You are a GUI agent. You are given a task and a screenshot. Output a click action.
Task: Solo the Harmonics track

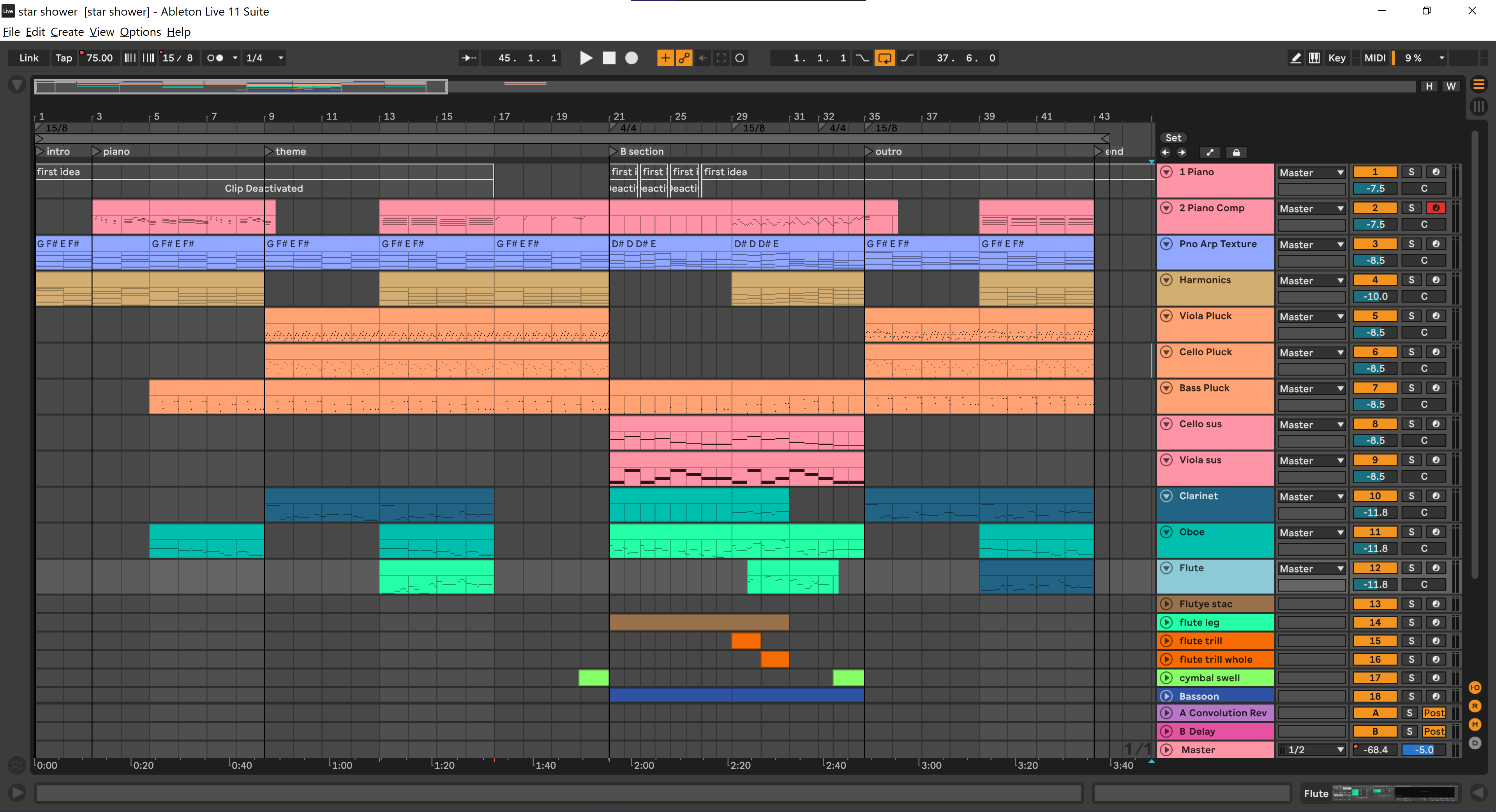1411,280
